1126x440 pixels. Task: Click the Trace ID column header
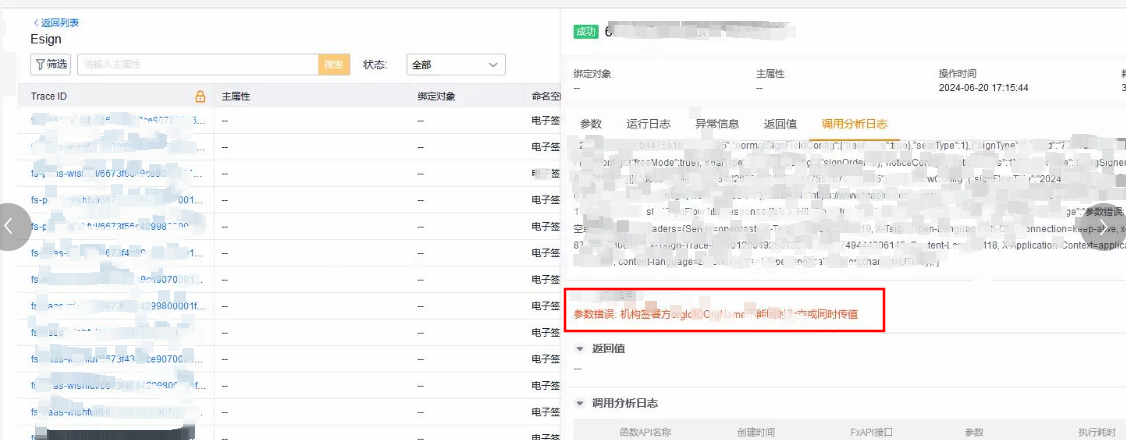pyautogui.click(x=49, y=97)
